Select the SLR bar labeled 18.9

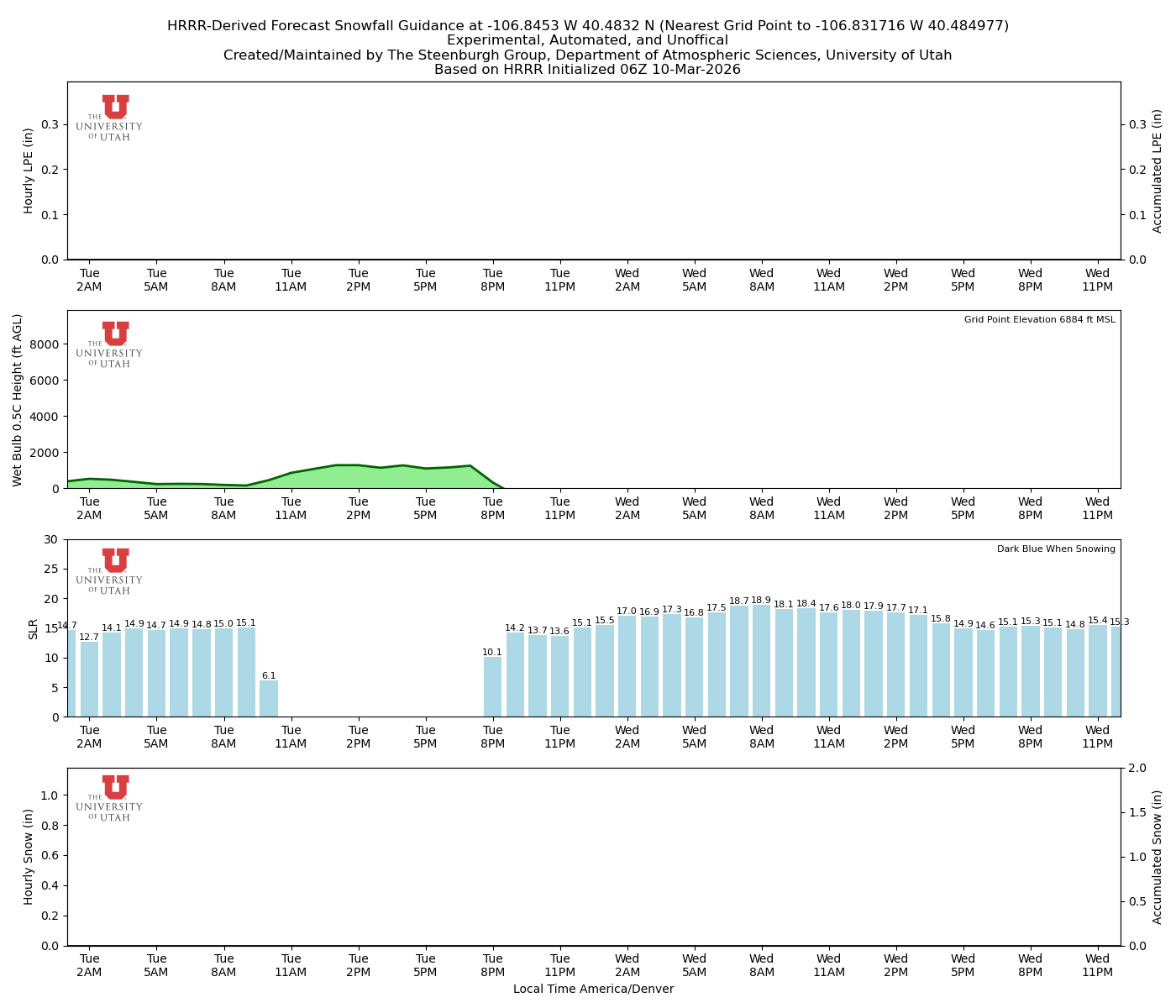pos(761,661)
